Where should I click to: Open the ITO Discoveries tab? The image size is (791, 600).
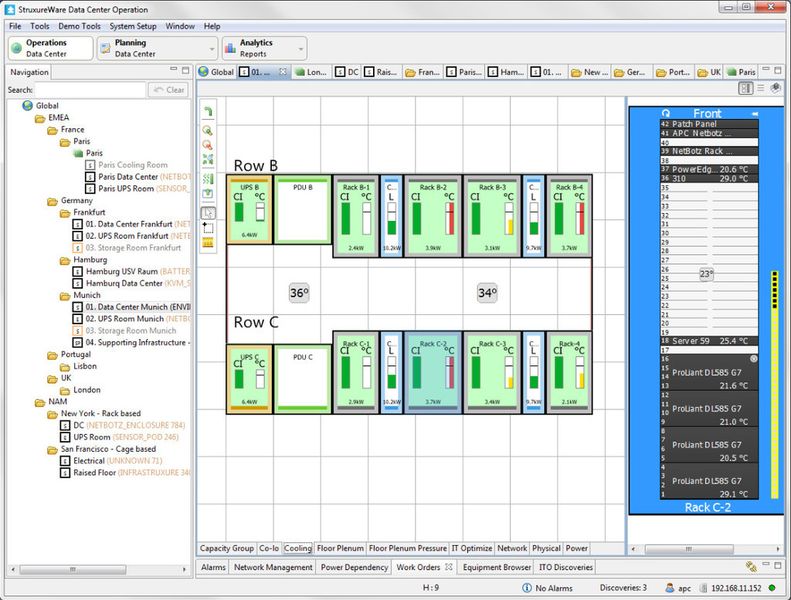[566, 567]
